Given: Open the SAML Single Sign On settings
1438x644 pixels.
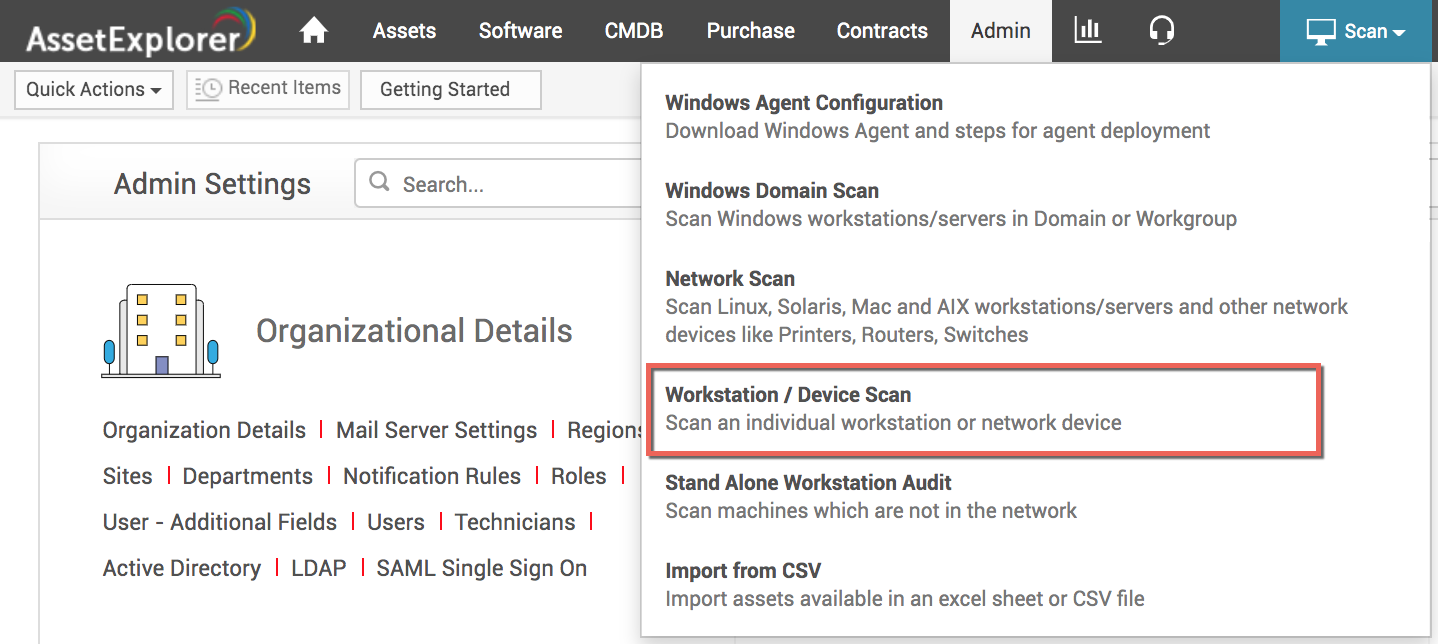Looking at the screenshot, I should [481, 567].
